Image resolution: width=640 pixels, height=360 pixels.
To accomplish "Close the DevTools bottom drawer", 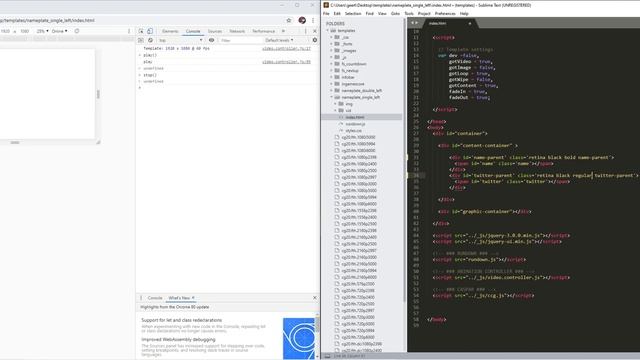I will 315,298.
